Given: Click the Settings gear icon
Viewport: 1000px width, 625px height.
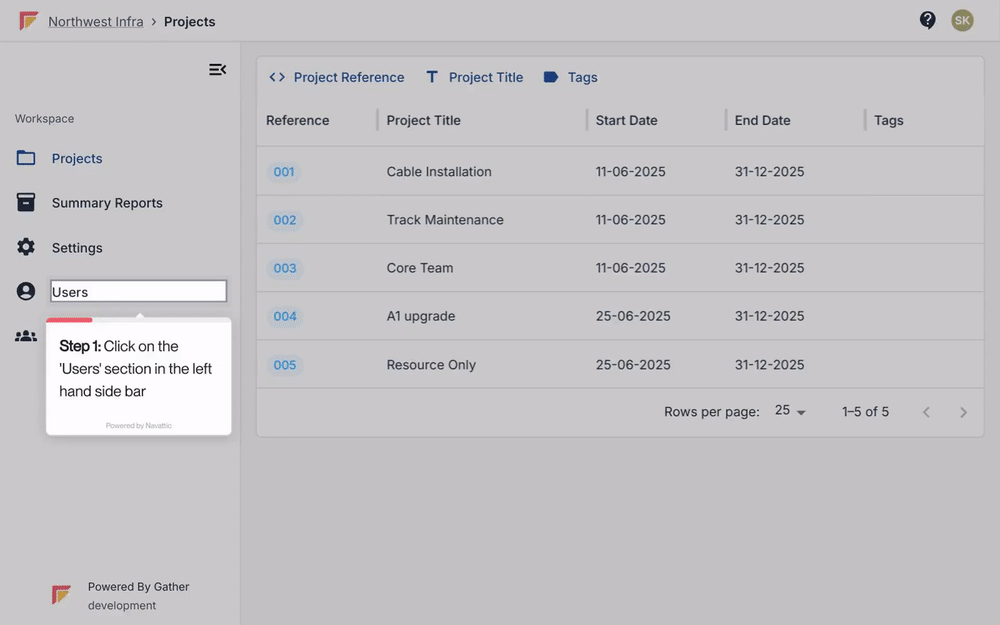Looking at the screenshot, I should (26, 247).
